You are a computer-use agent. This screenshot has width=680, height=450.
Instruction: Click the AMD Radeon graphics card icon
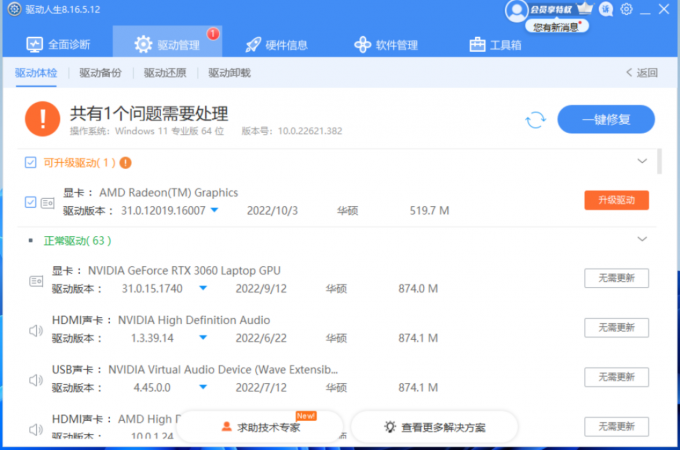click(47, 202)
